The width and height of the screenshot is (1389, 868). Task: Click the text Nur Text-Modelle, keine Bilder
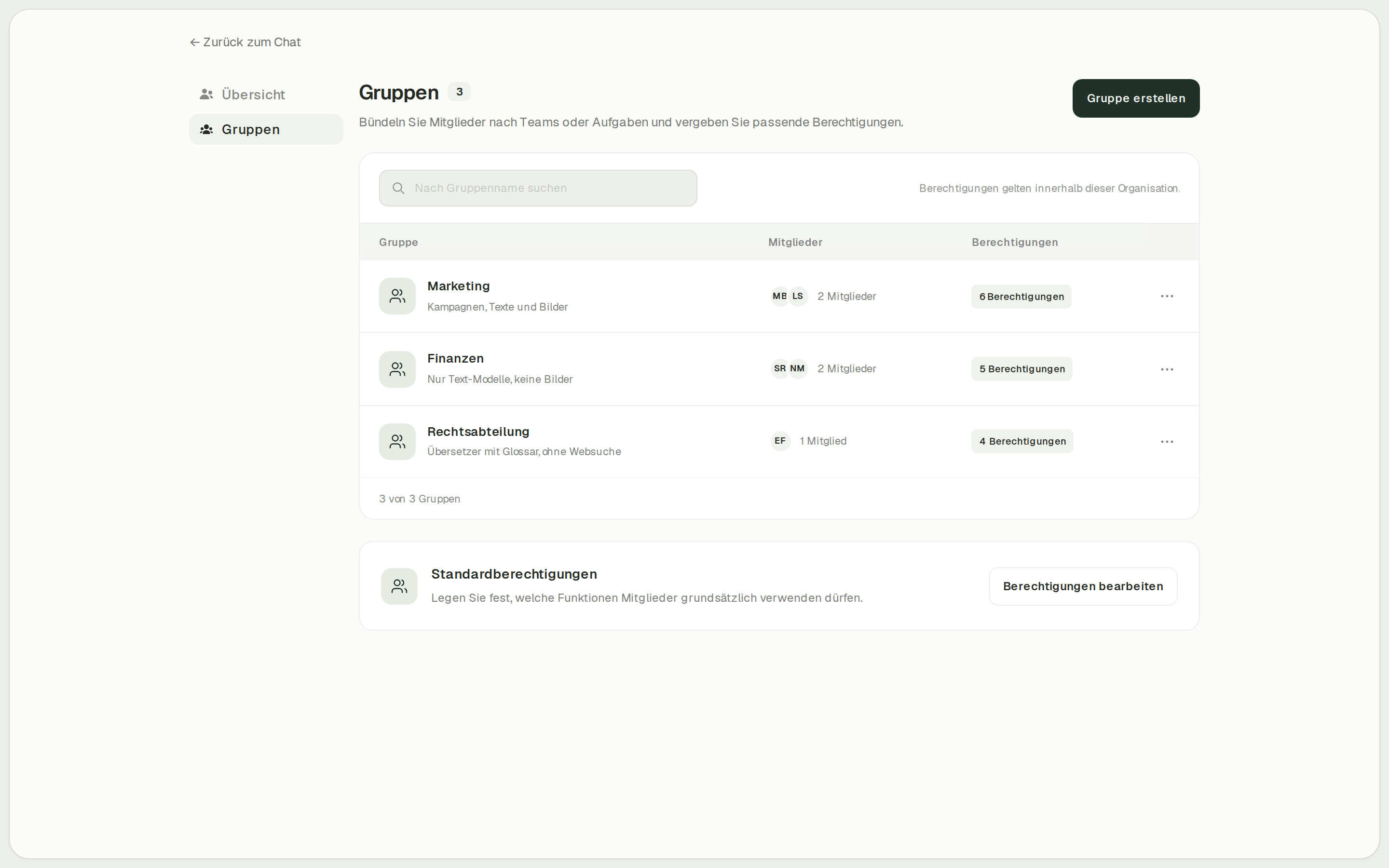pyautogui.click(x=500, y=379)
